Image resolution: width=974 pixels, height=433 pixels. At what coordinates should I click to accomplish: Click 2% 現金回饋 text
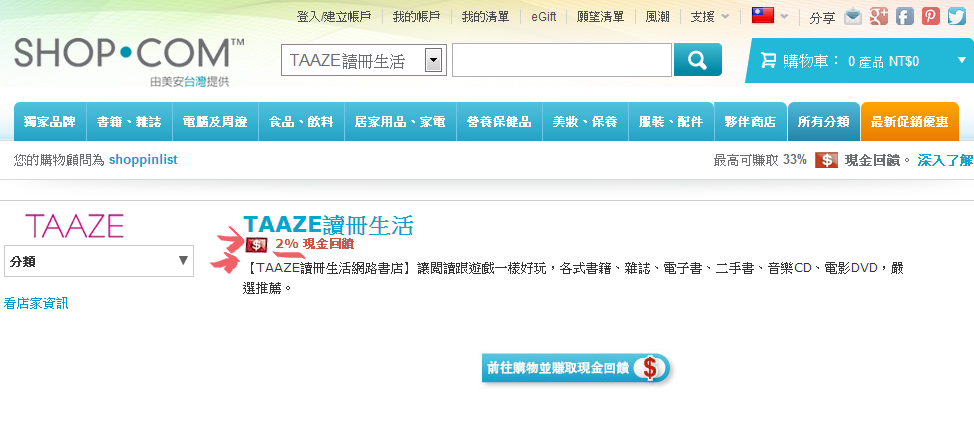(314, 245)
